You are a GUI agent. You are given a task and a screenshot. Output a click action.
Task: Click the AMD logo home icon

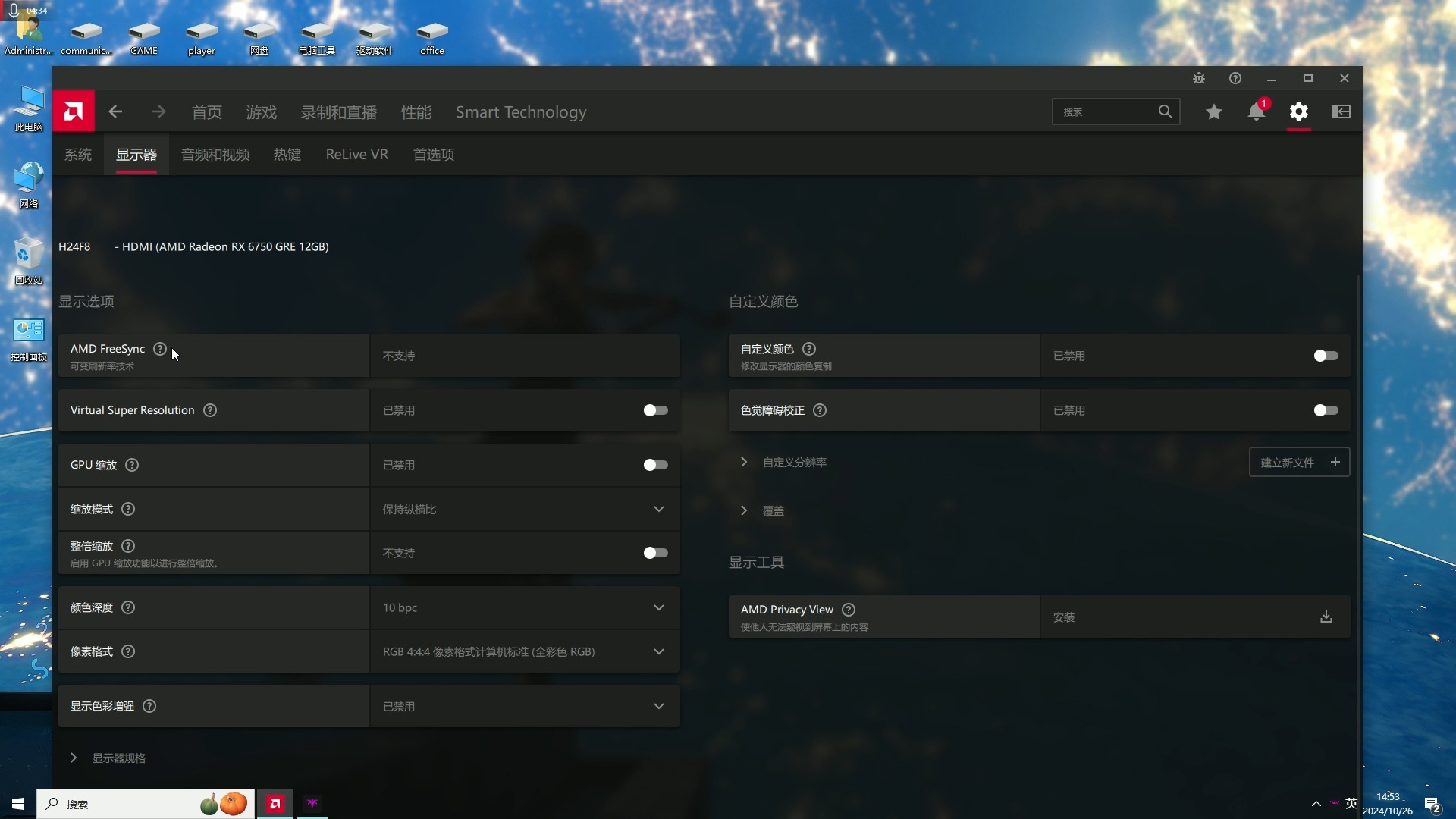point(74,111)
